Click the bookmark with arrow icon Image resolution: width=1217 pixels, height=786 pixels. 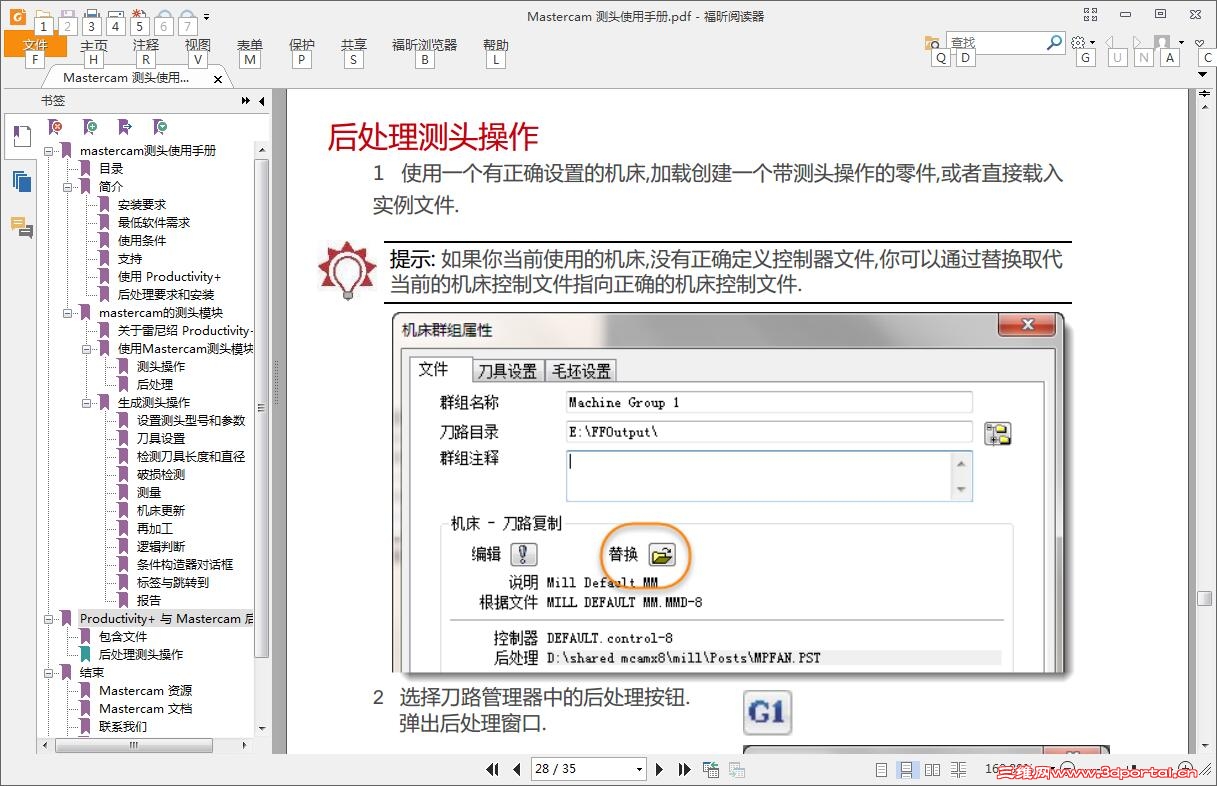125,127
